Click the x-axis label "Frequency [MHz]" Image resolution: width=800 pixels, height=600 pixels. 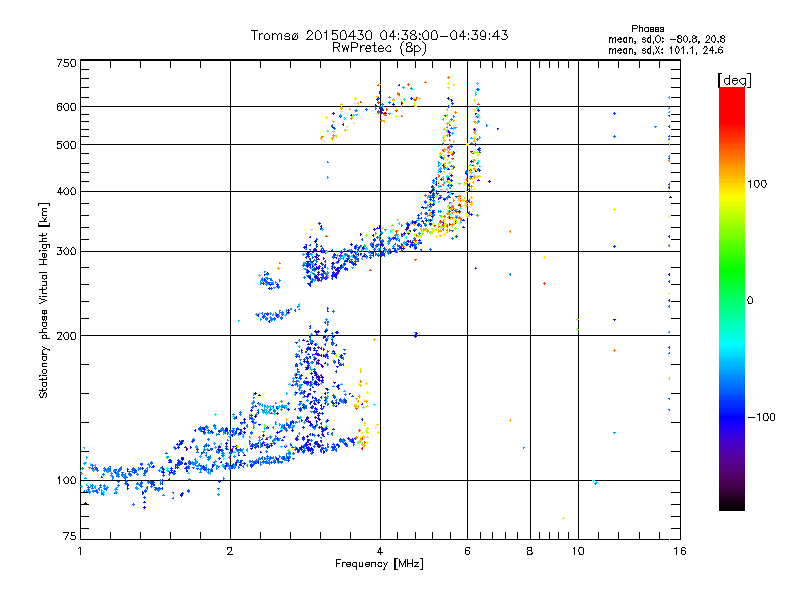tap(379, 564)
